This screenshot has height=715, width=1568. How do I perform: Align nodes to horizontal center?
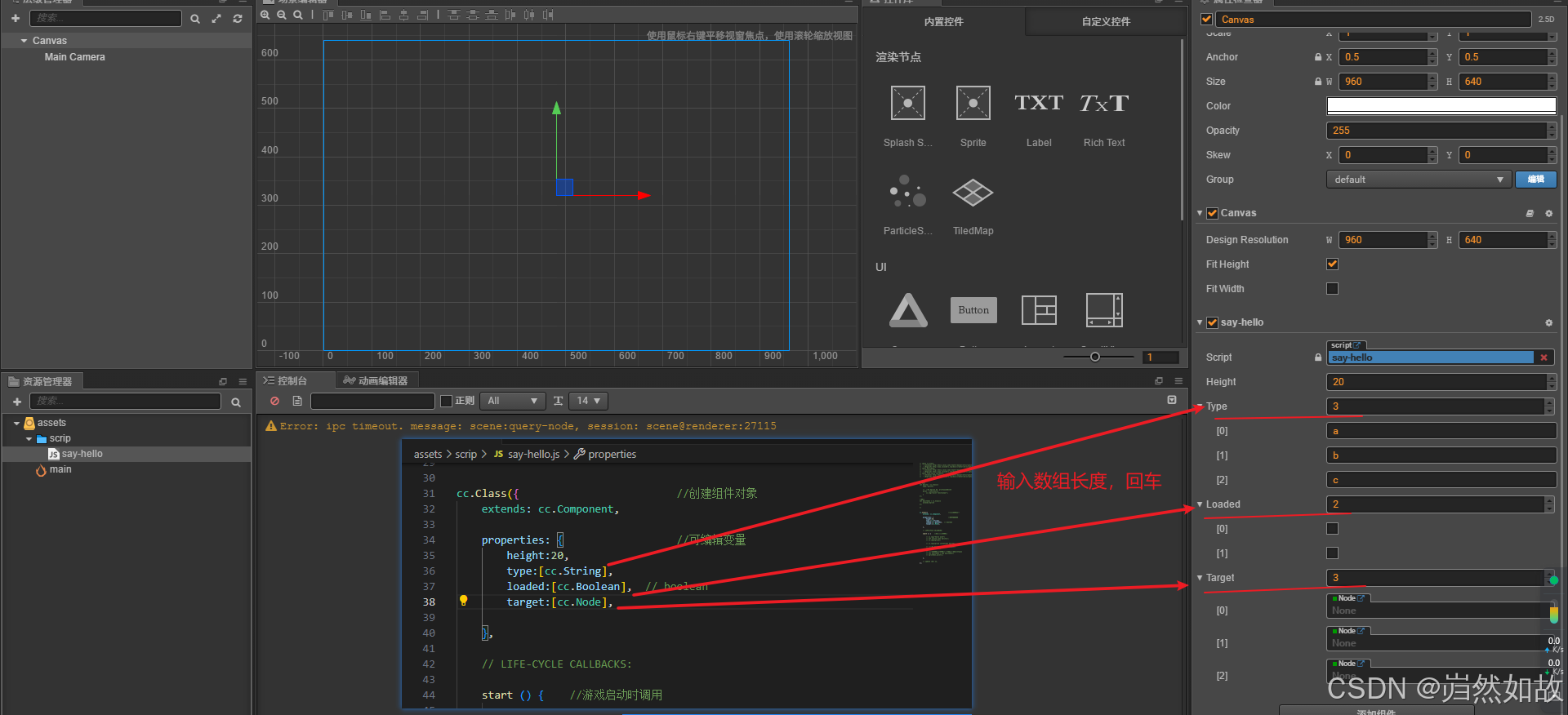pyautogui.click(x=403, y=15)
